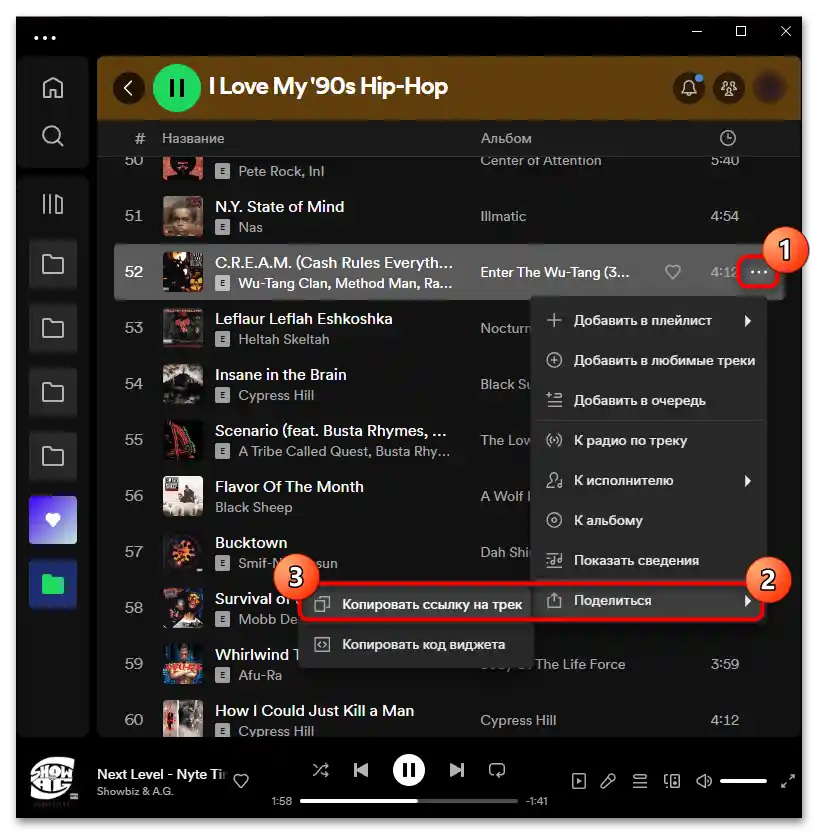Open connect to a device icon
Viewport: 818px width, 834px height.
click(x=672, y=781)
